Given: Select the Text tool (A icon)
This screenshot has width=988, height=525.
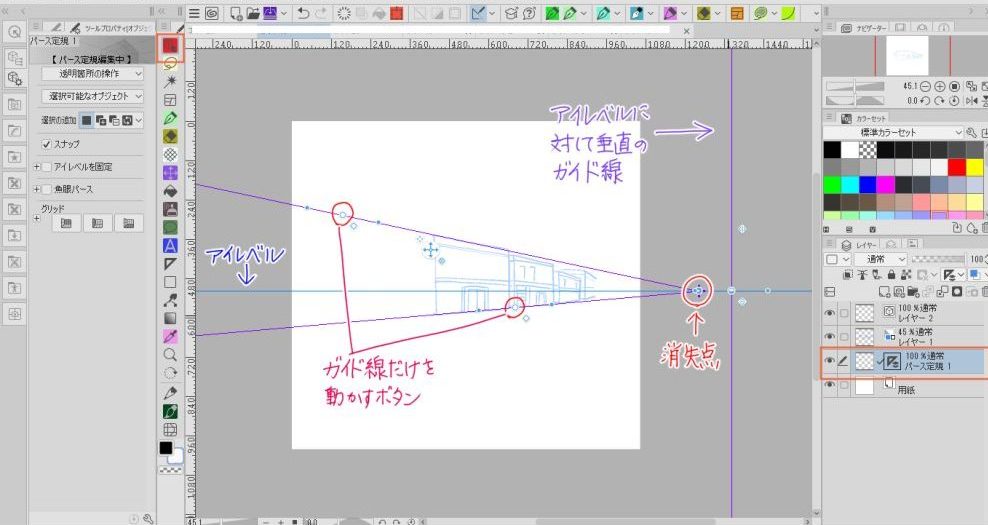Looking at the screenshot, I should pyautogui.click(x=170, y=245).
